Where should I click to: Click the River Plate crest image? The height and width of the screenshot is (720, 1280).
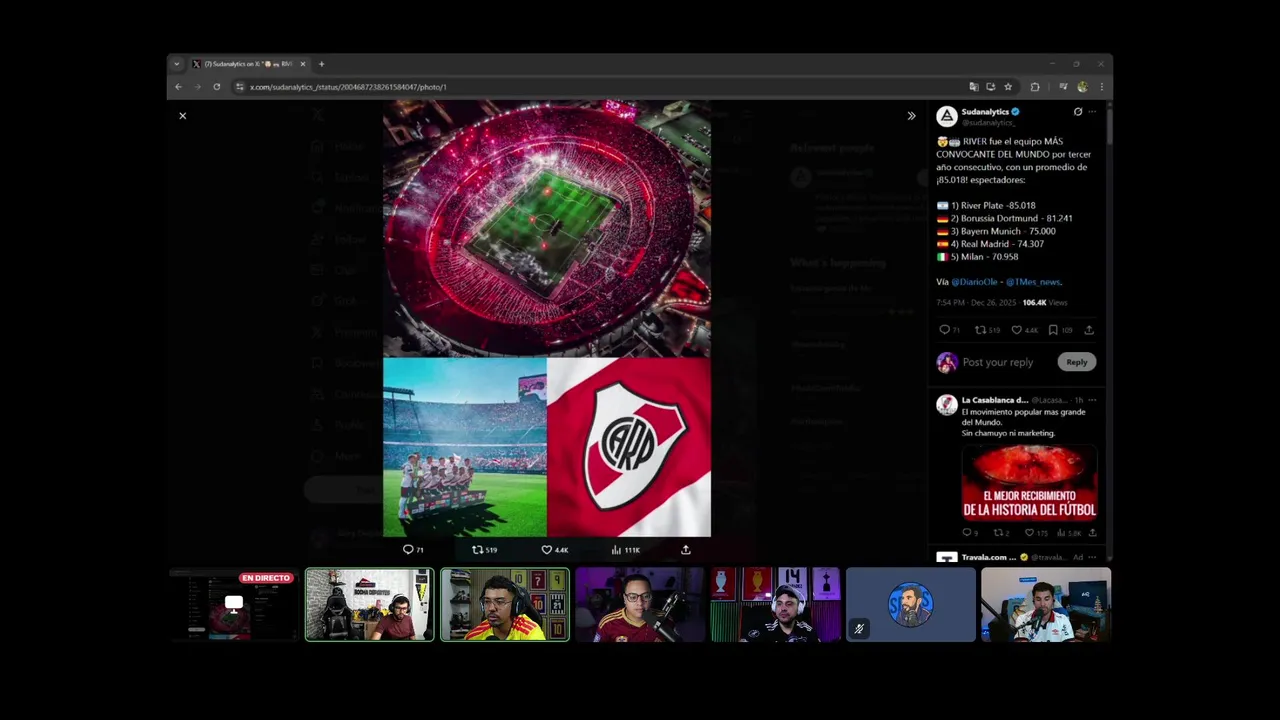(x=629, y=448)
